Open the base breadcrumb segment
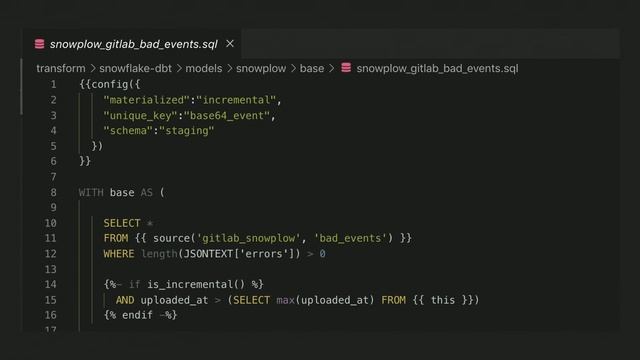Screen dimensions: 640x360 pyautogui.click(x=312, y=68)
